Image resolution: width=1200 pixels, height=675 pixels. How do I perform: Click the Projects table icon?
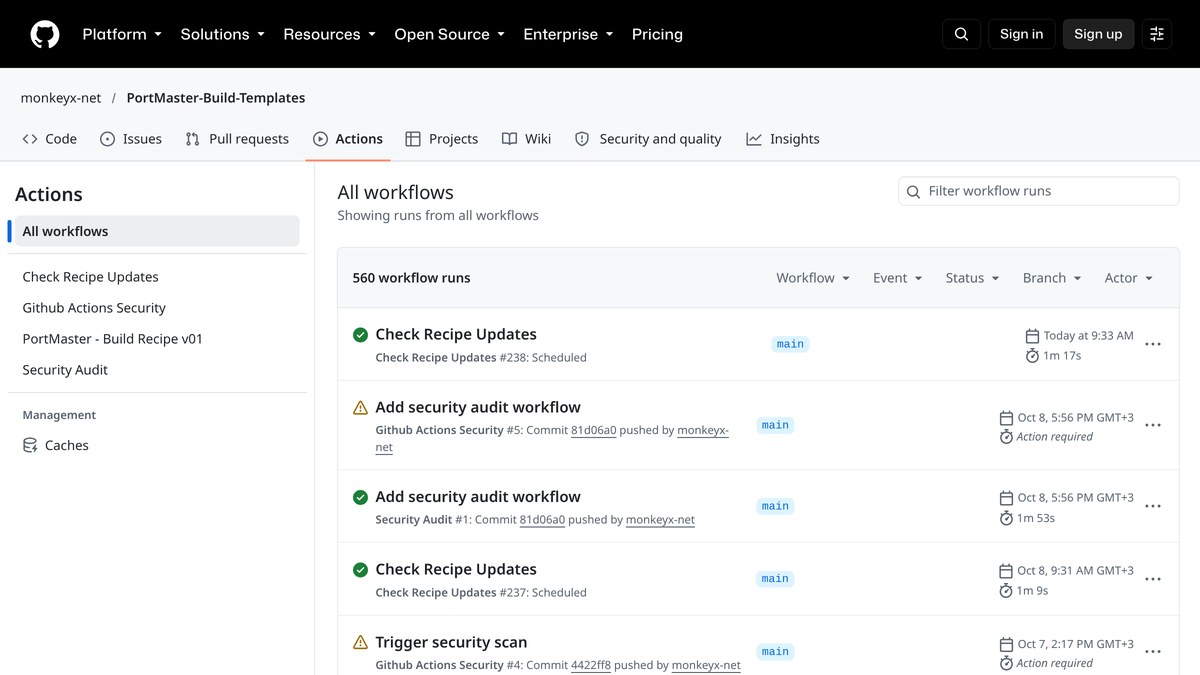413,139
